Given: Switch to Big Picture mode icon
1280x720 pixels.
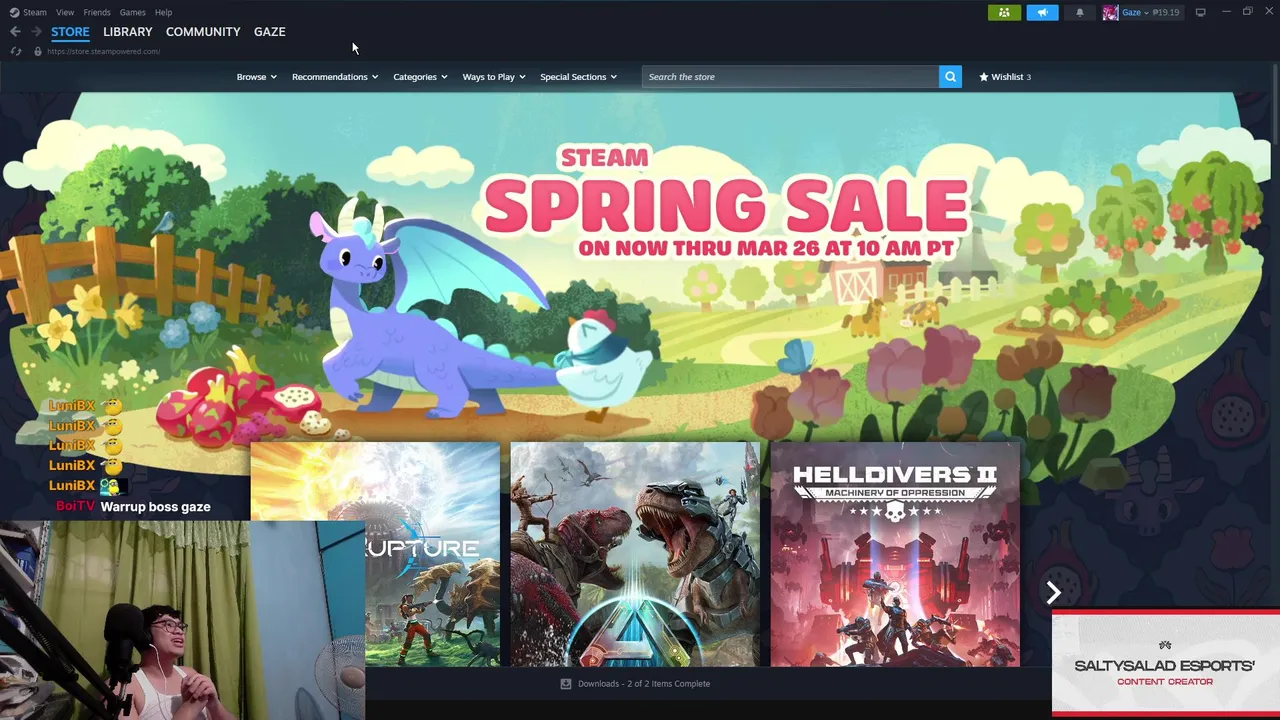Looking at the screenshot, I should click(x=1200, y=12).
